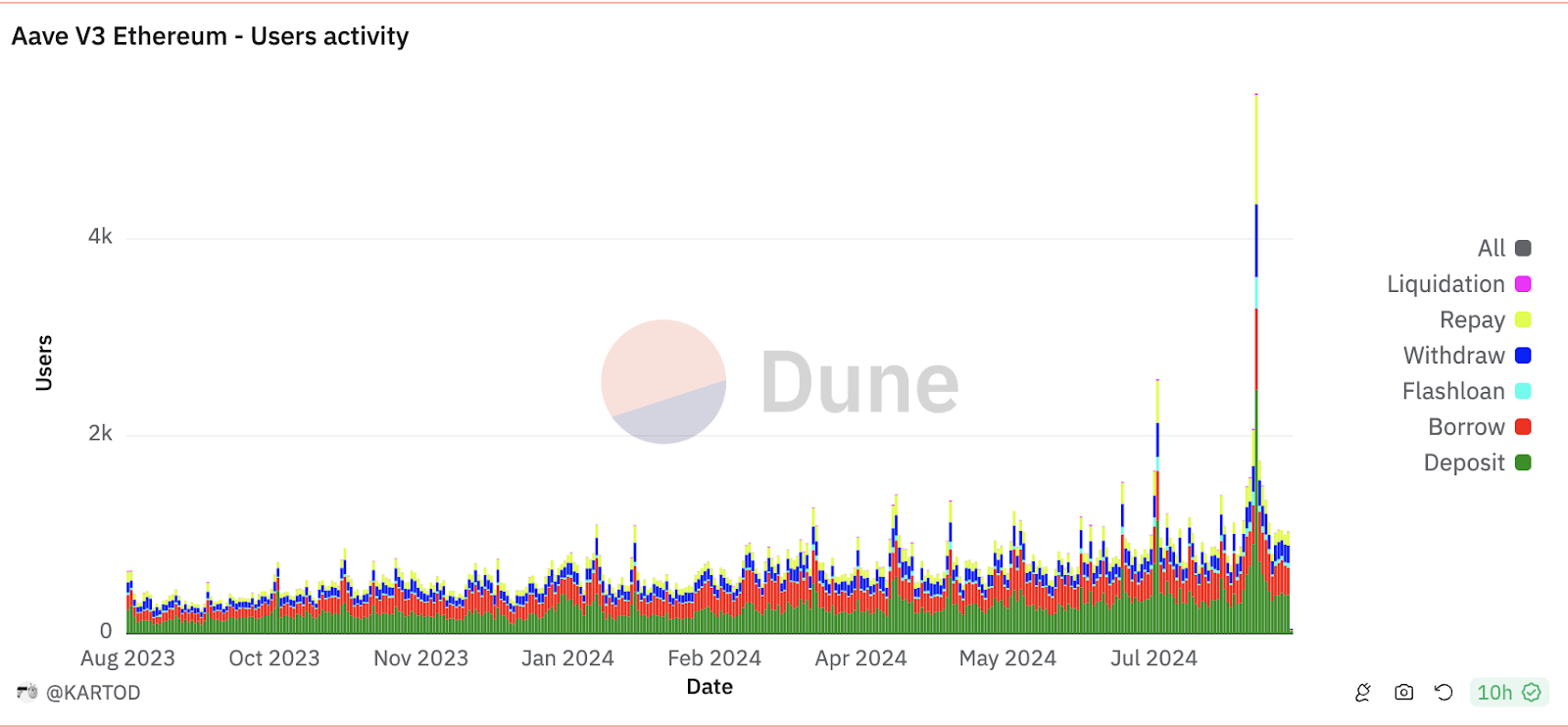The height and width of the screenshot is (727, 1568).
Task: Click the tallest bar spike near August 2024
Action: (1256, 363)
